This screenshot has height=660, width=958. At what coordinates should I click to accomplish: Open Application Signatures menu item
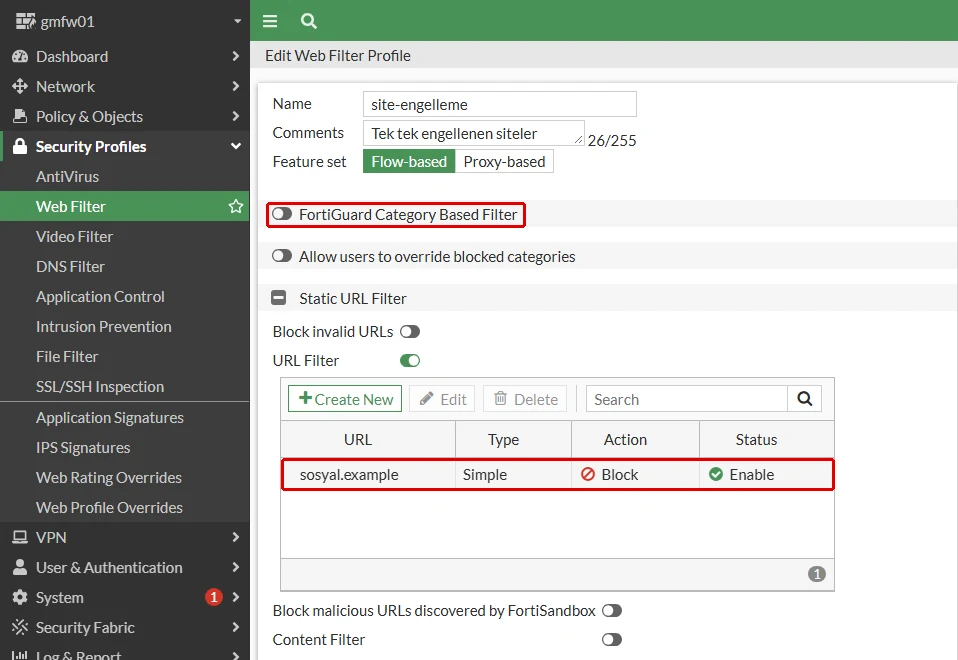(x=125, y=417)
